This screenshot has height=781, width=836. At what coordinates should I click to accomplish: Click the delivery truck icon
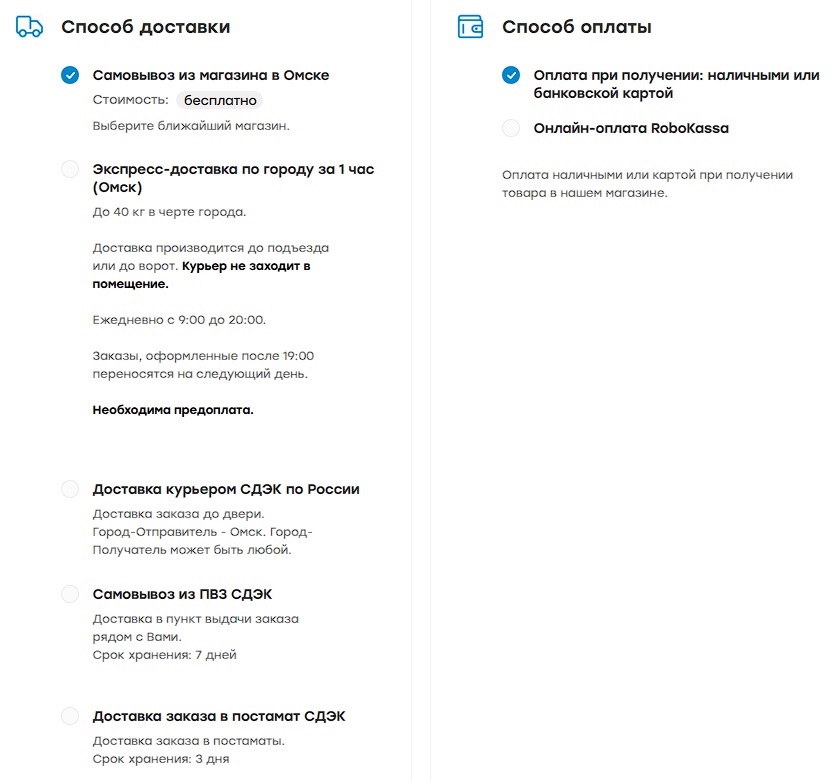click(x=30, y=27)
